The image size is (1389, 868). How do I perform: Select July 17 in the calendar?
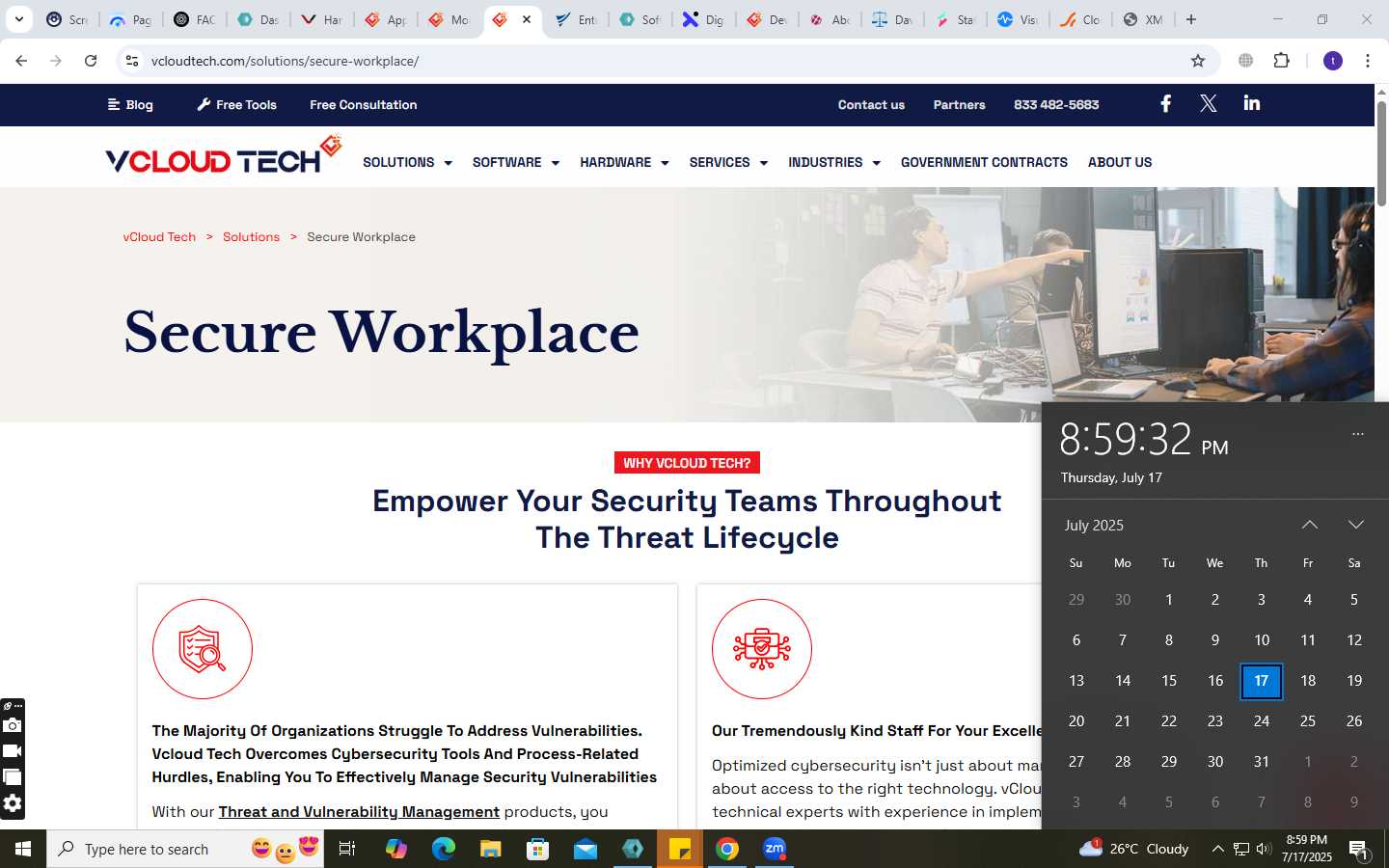click(x=1261, y=681)
